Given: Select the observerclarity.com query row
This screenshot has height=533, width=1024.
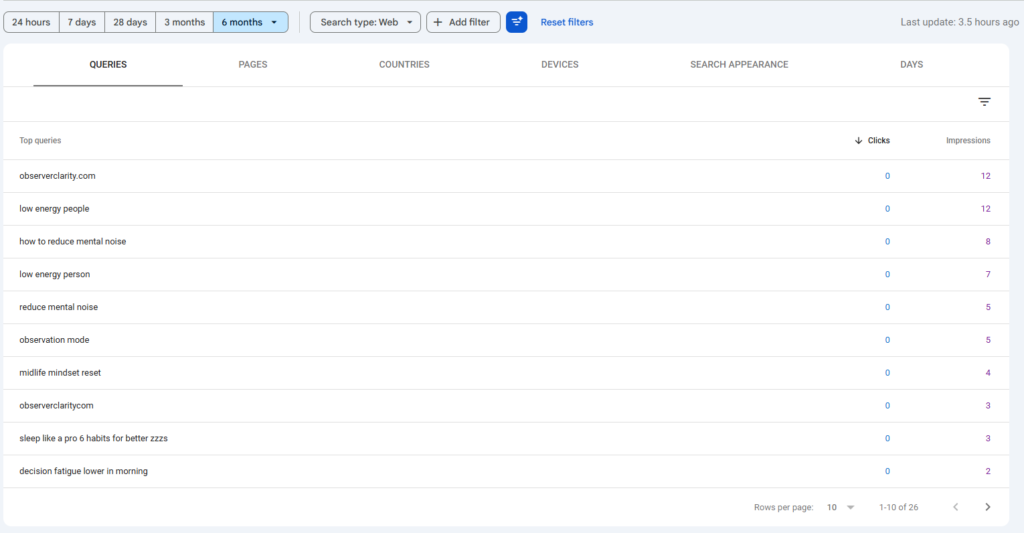Looking at the screenshot, I should [x=505, y=176].
